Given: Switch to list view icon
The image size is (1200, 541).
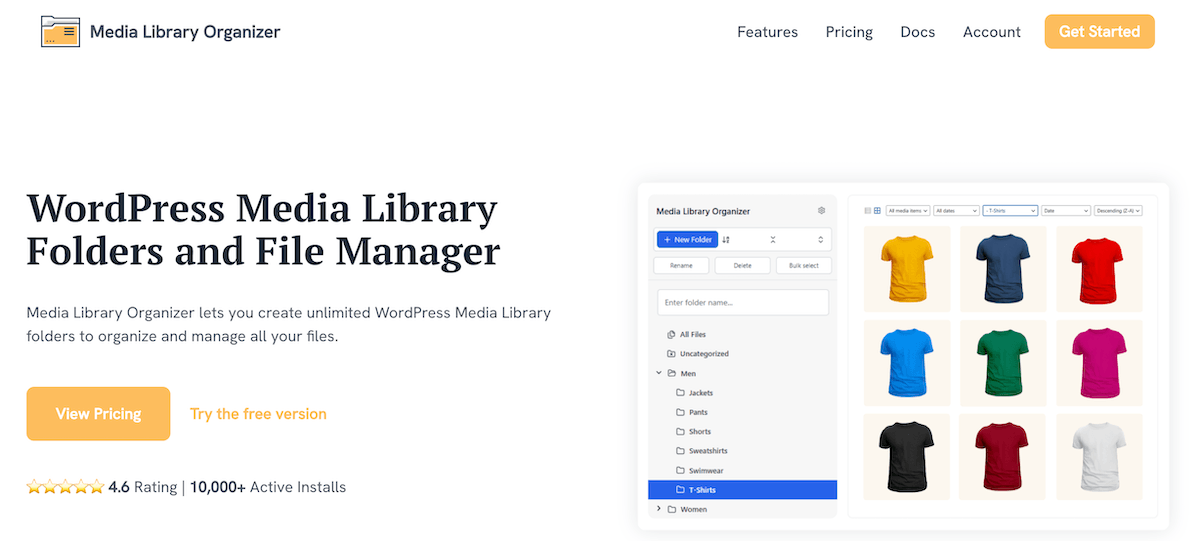Looking at the screenshot, I should (x=868, y=211).
